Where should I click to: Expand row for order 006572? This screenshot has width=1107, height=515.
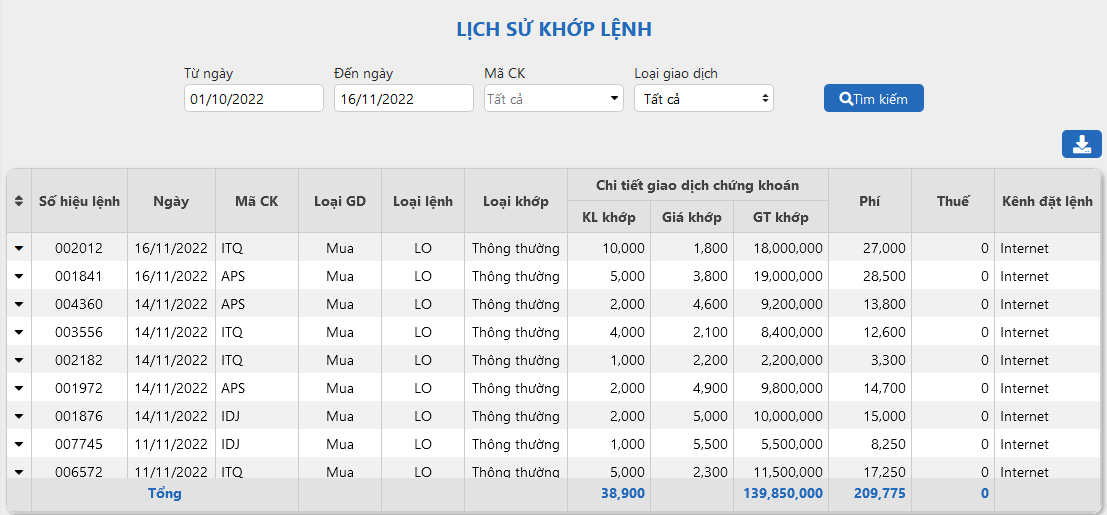pos(18,472)
